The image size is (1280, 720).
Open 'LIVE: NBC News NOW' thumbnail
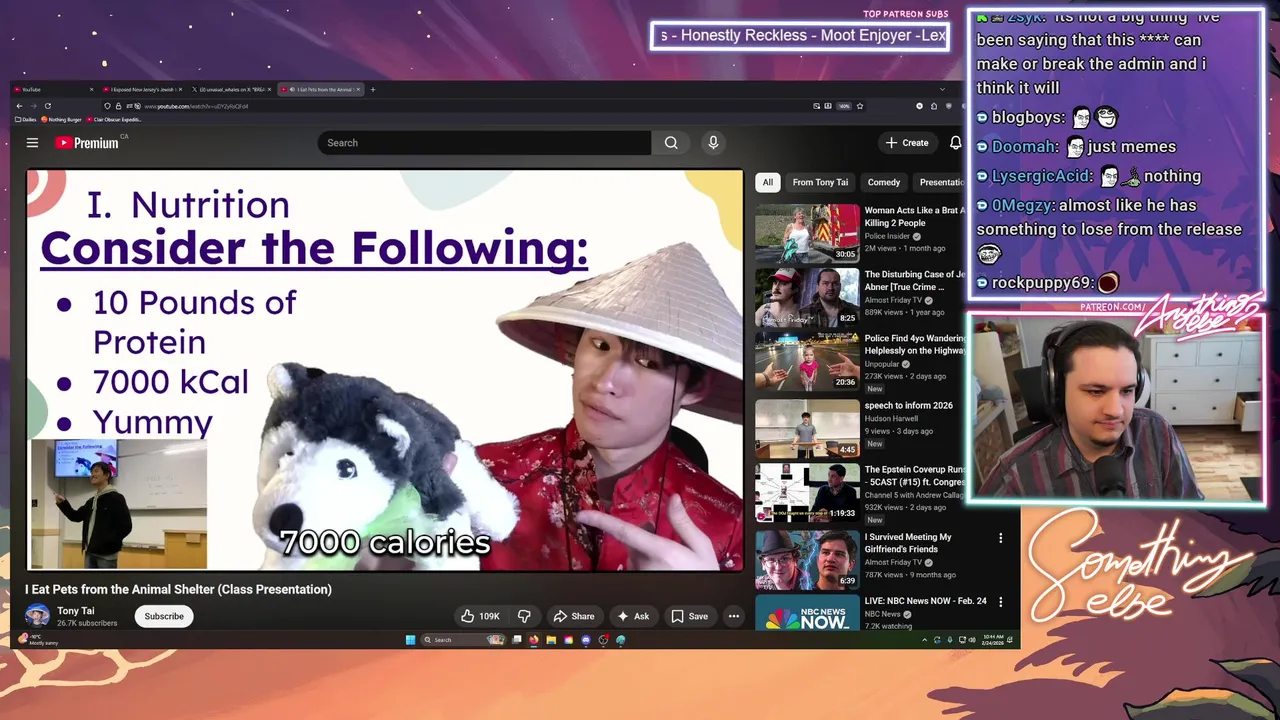click(x=807, y=612)
